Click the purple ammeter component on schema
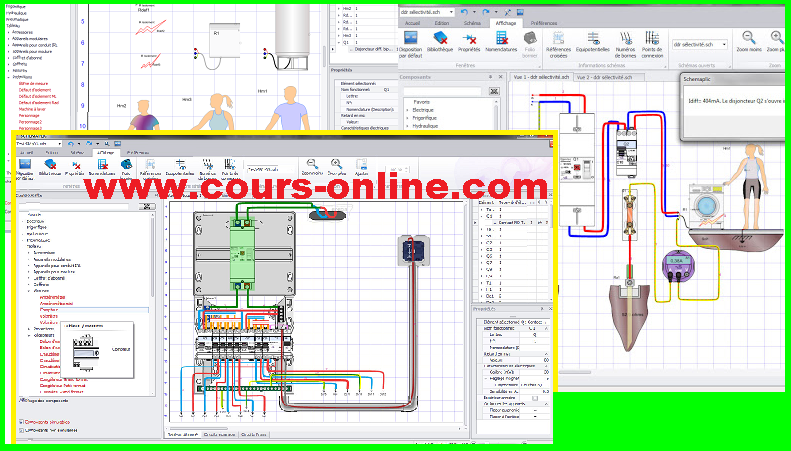The height and width of the screenshot is (451, 791). pyautogui.click(x=677, y=265)
